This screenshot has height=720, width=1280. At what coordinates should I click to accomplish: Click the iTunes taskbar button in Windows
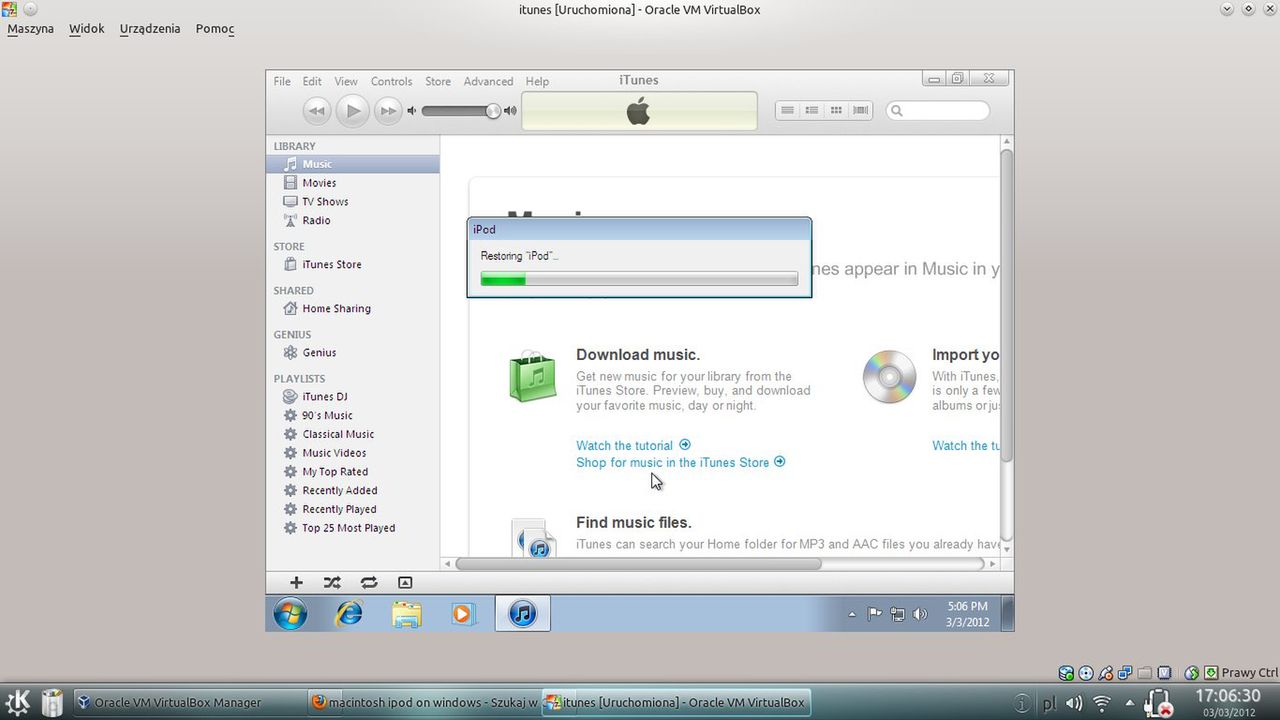click(523, 613)
